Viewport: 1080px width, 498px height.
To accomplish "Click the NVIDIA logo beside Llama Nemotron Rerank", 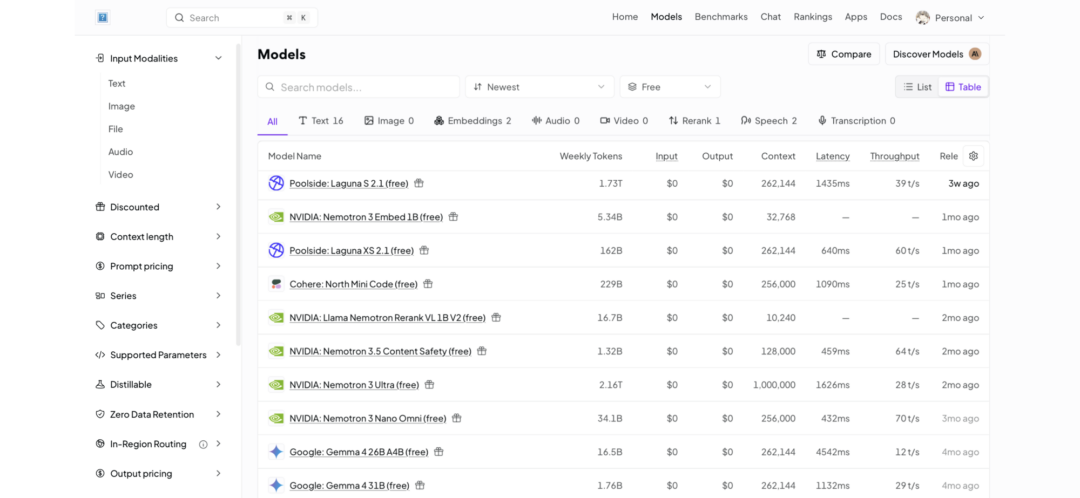I will [x=276, y=318].
